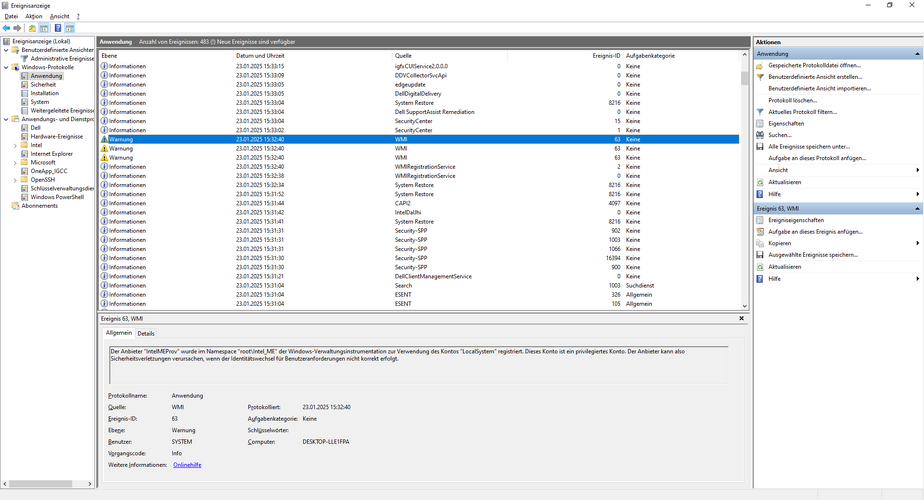Select Hardware-Ereignisse in the tree
This screenshot has width=924, height=500.
click(57, 136)
